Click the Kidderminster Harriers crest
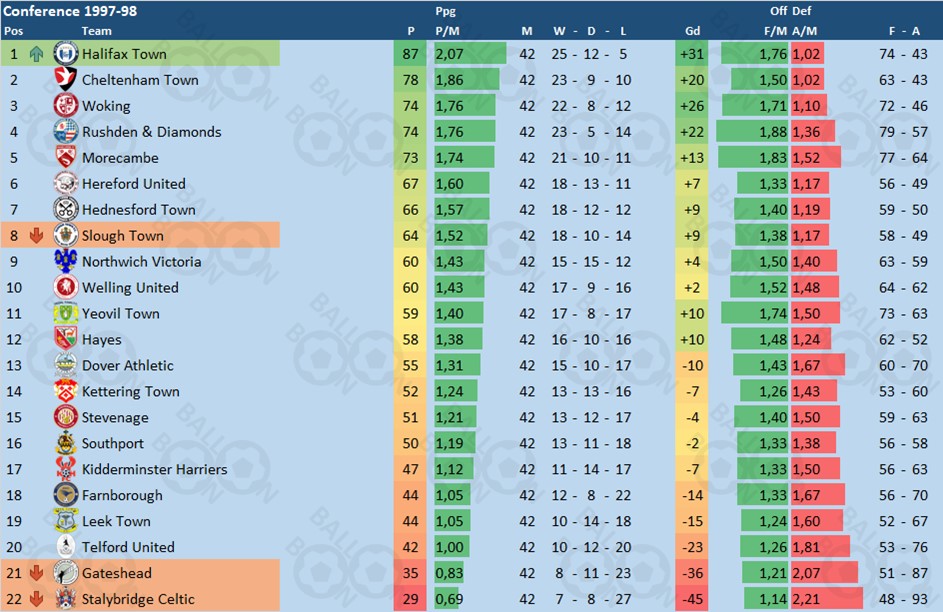 (x=65, y=468)
